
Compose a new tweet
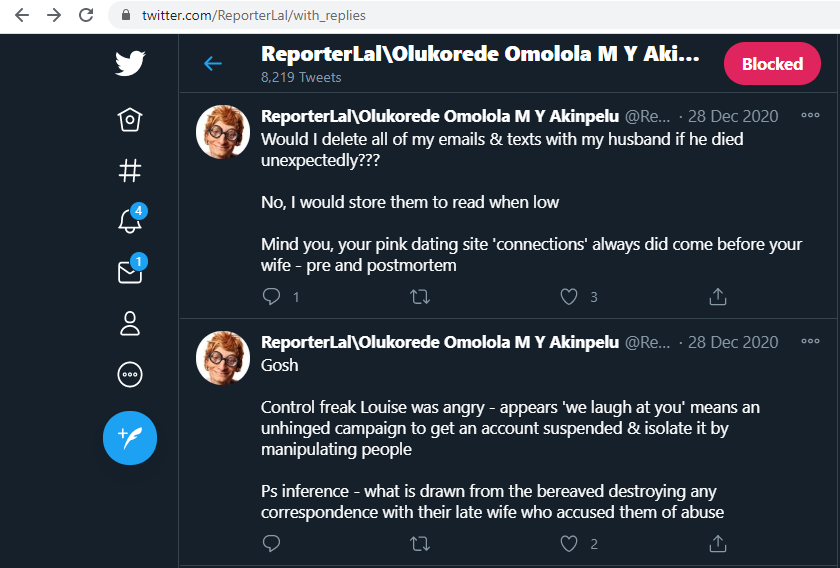[130, 438]
